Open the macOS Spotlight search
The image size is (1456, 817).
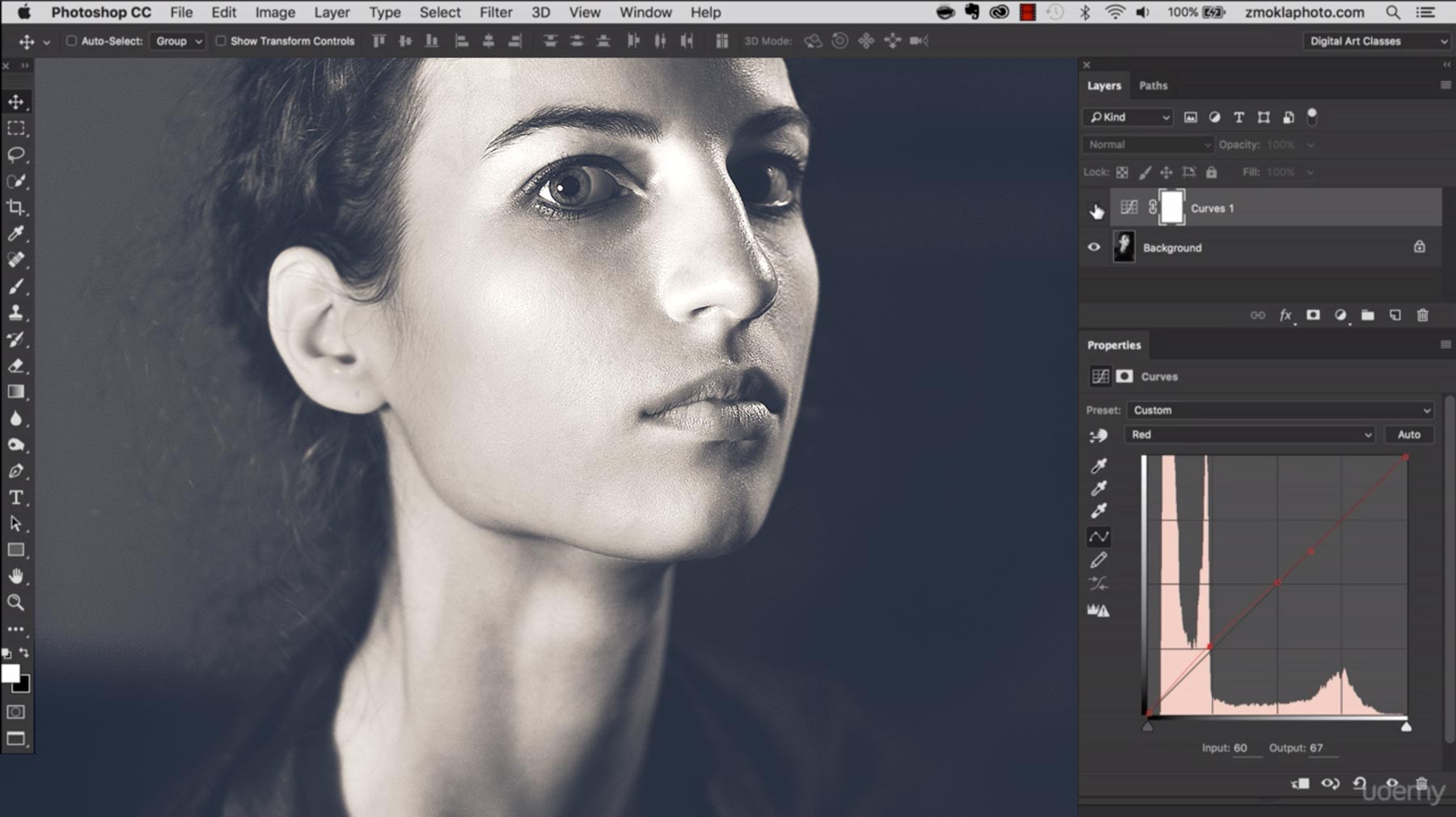[1392, 12]
